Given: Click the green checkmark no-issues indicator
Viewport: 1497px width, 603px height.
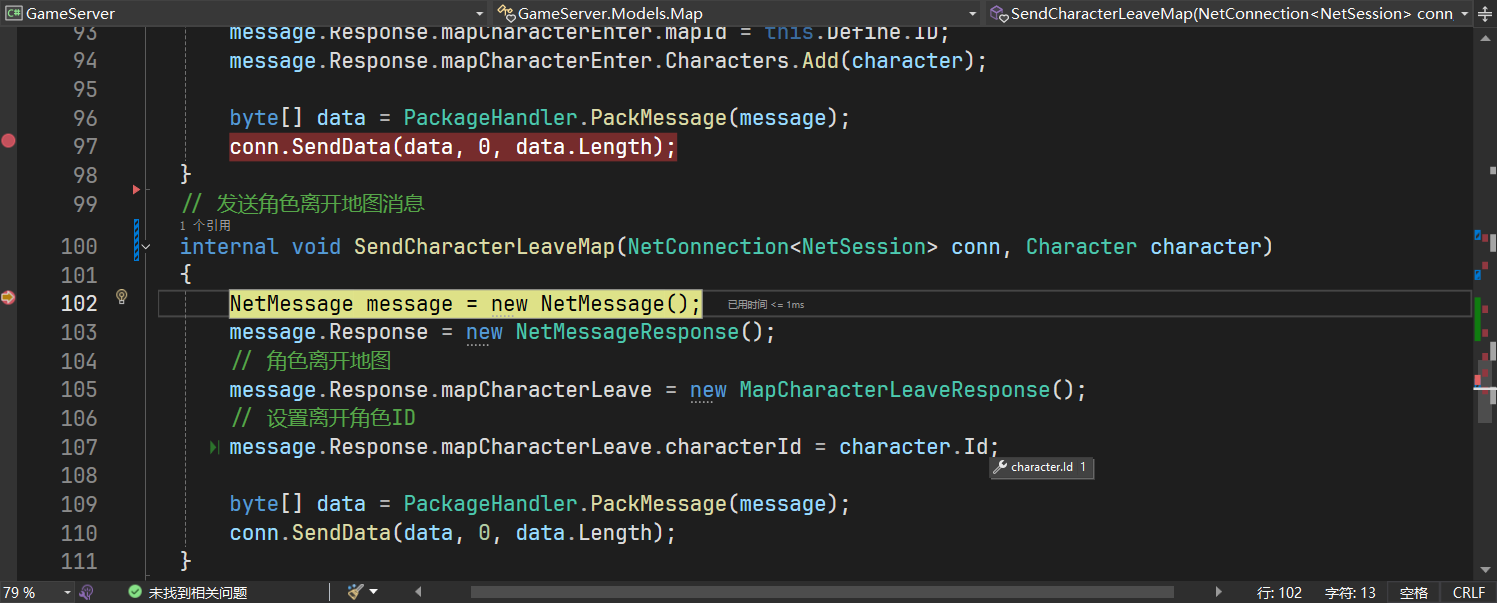Looking at the screenshot, I should [x=135, y=592].
